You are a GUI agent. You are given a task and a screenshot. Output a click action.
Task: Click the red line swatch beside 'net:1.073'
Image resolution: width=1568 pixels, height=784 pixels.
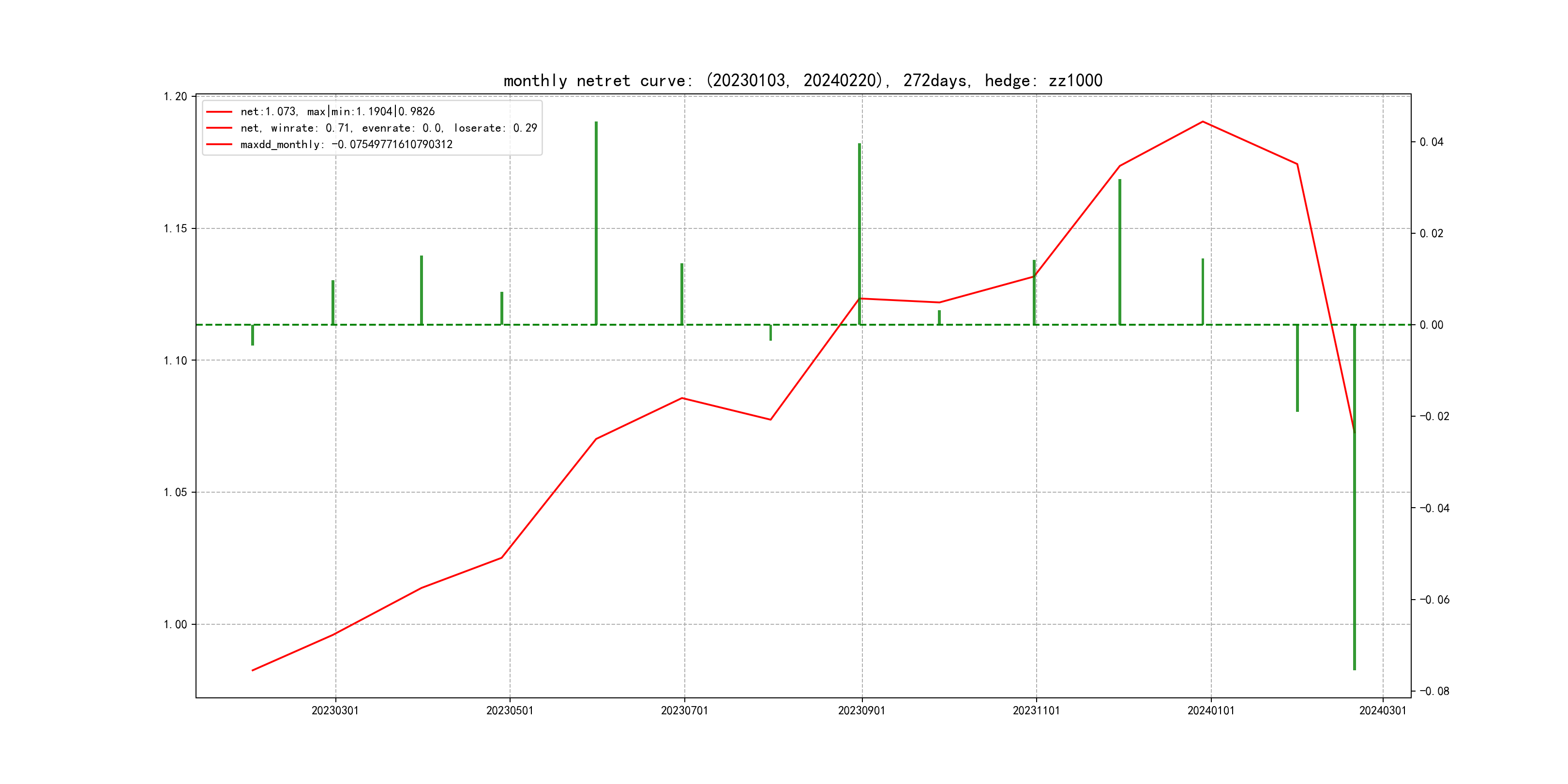coord(219,112)
